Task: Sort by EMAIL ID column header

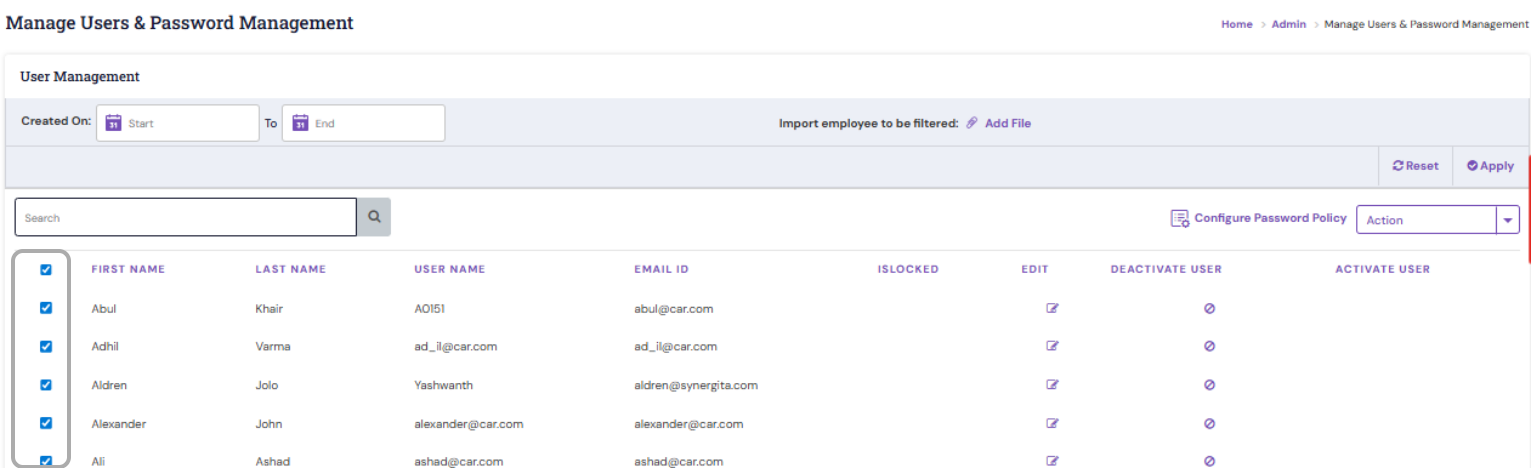Action: pos(662,269)
